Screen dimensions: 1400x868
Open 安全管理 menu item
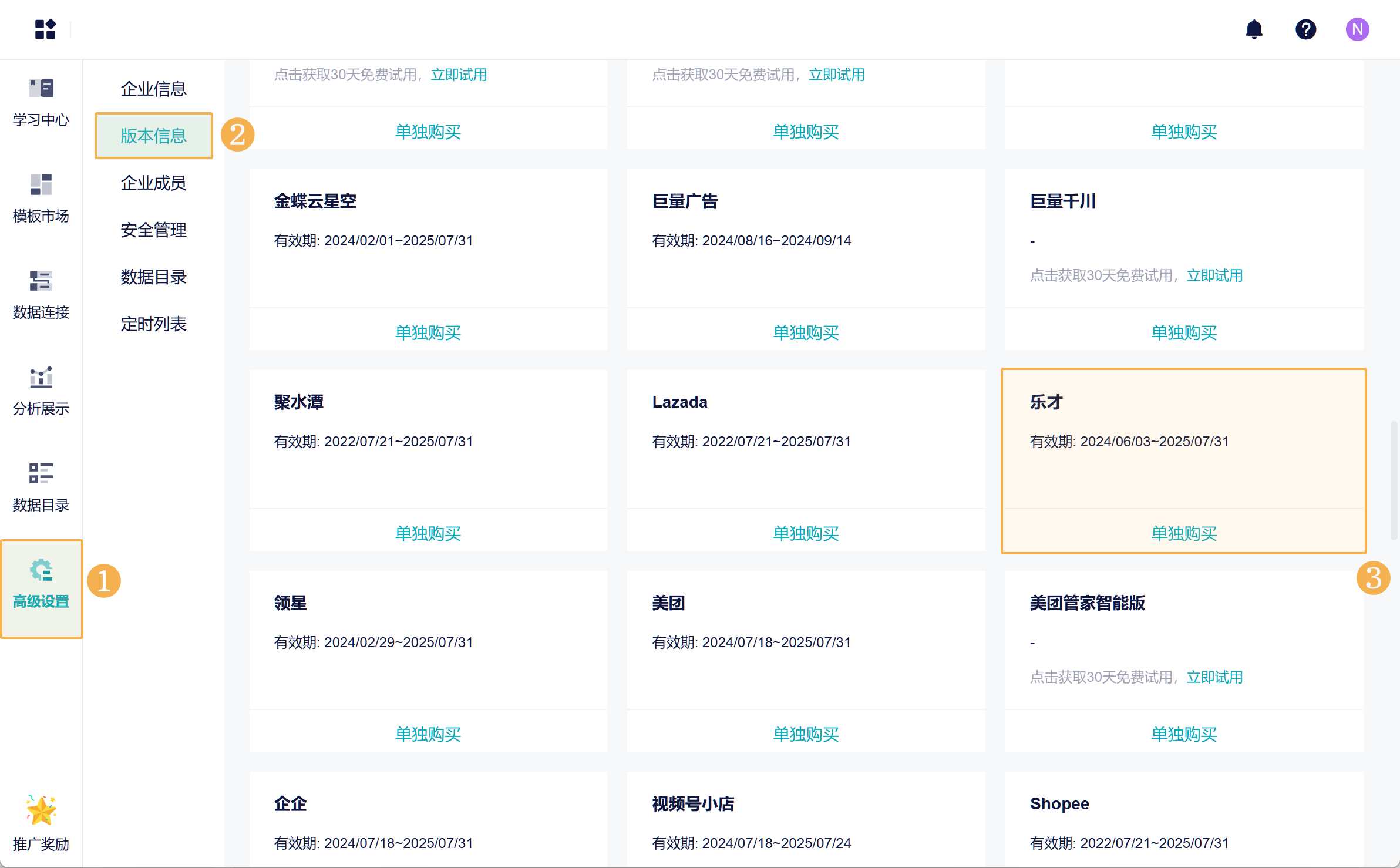coord(153,230)
